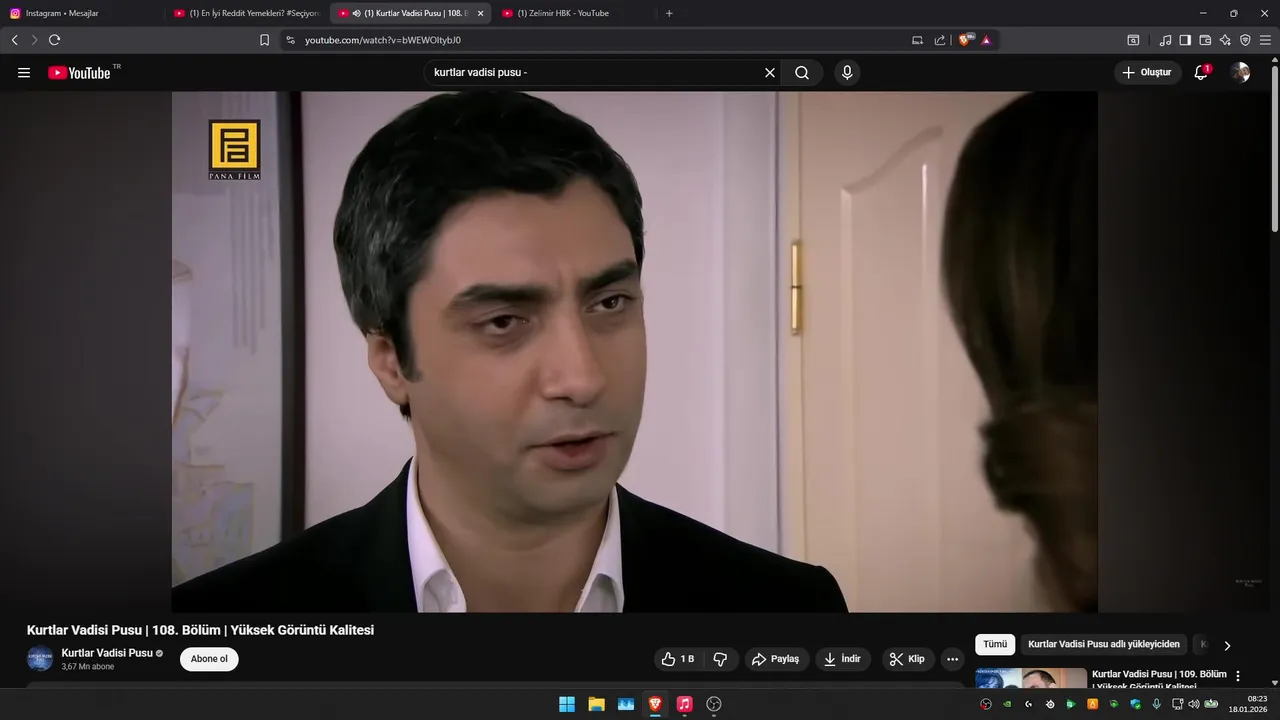Open the YouTube guide hamburger menu

[x=24, y=73]
